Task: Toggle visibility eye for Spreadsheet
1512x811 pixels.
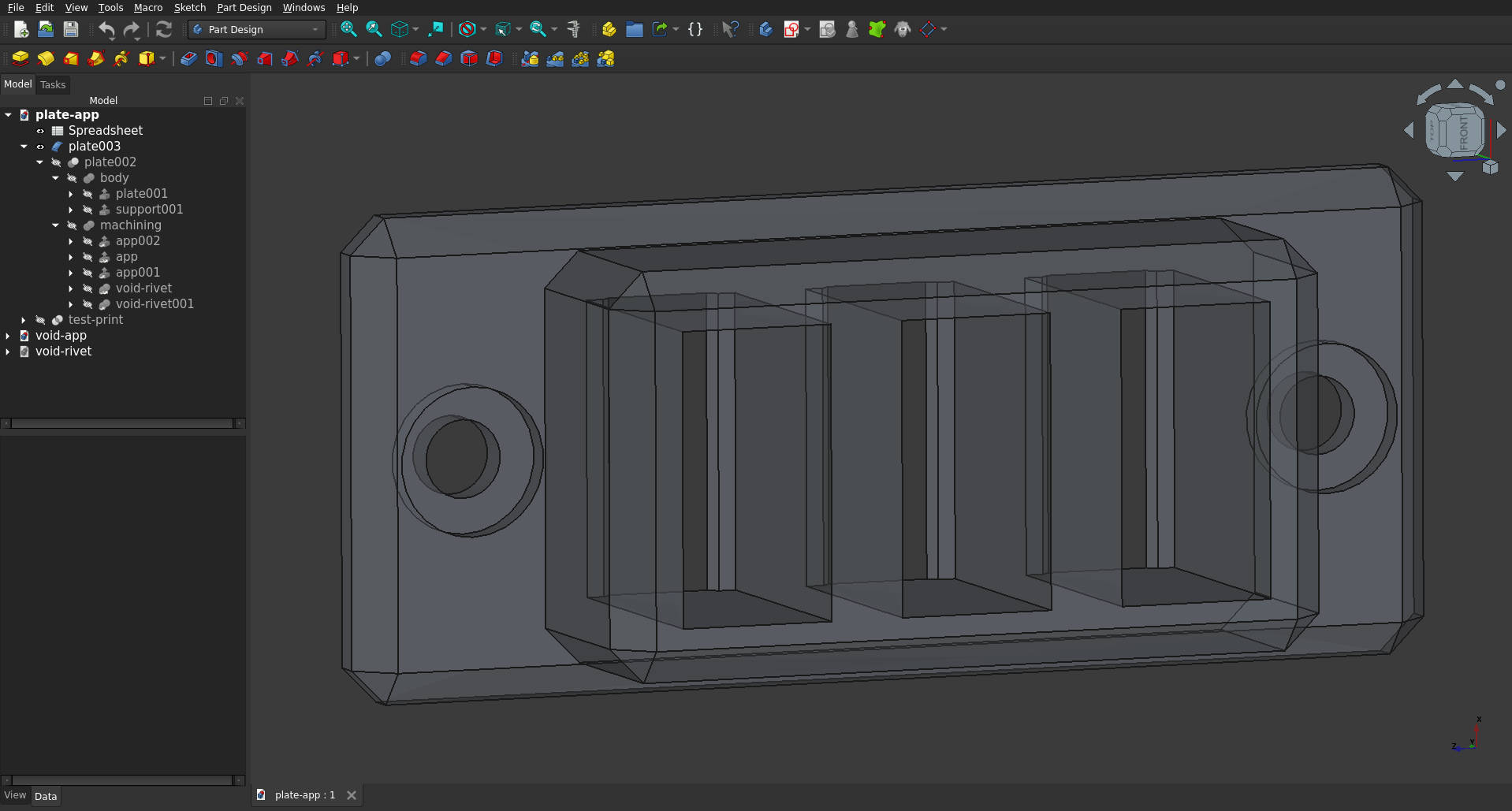Action: coord(40,131)
